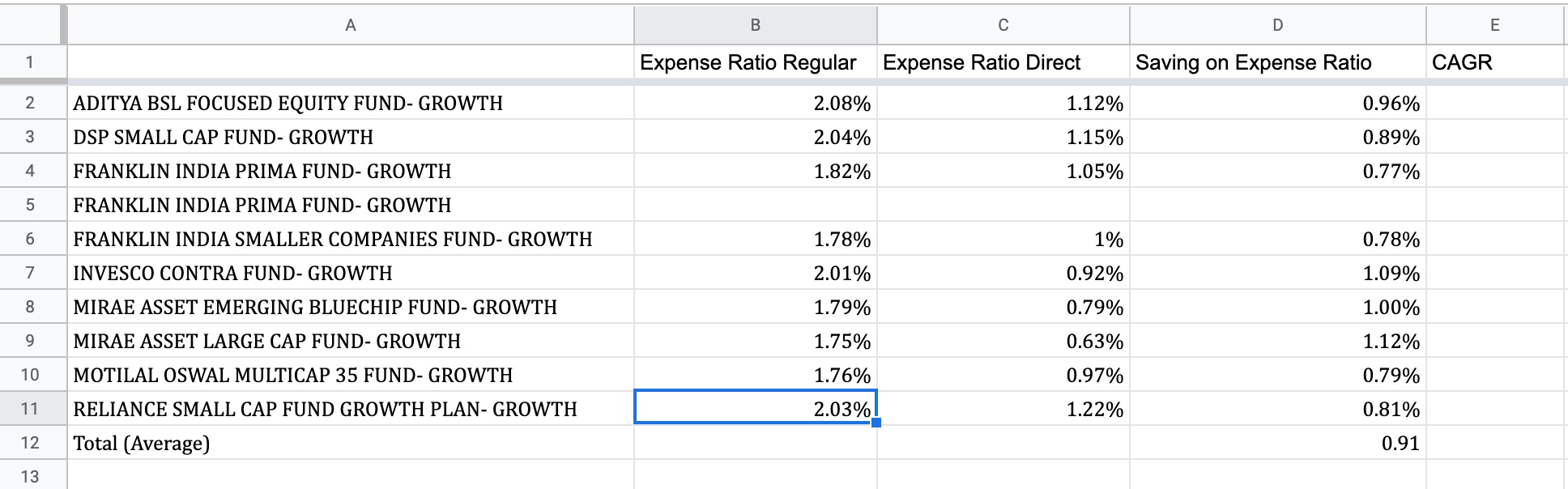Click the 0.89% saving cell
Screen dimensions: 1568x489
1277,137
